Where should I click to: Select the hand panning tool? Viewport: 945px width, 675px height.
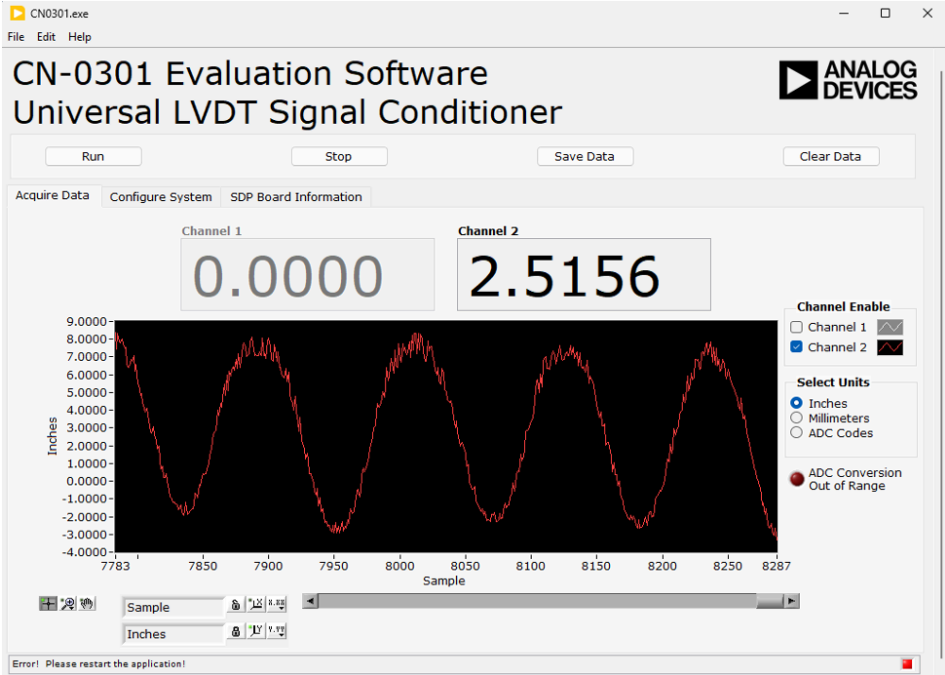click(x=87, y=603)
